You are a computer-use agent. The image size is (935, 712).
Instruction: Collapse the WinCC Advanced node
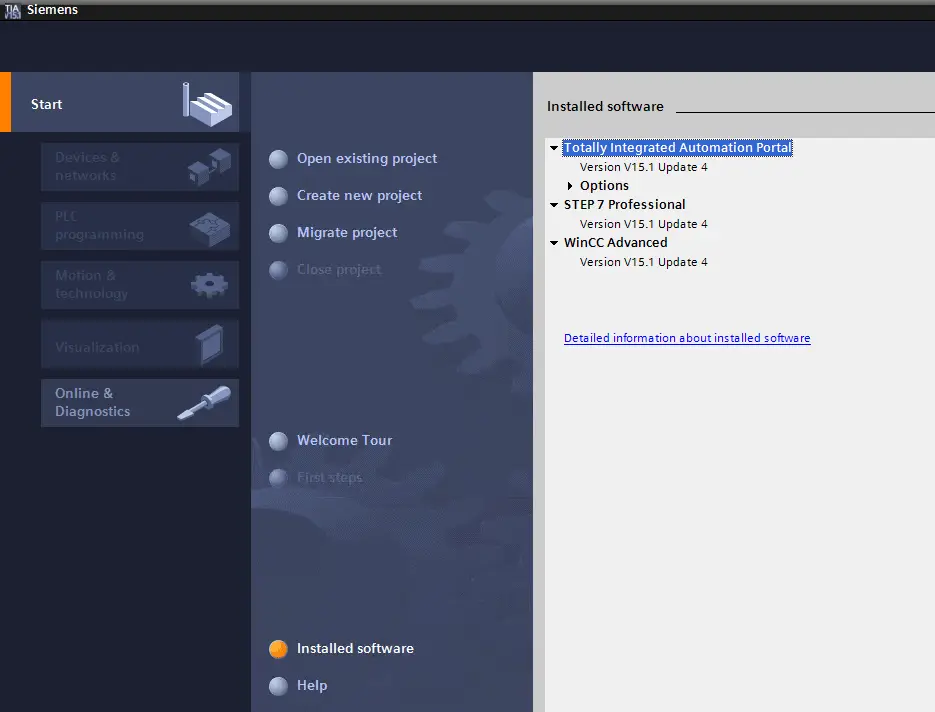point(554,243)
